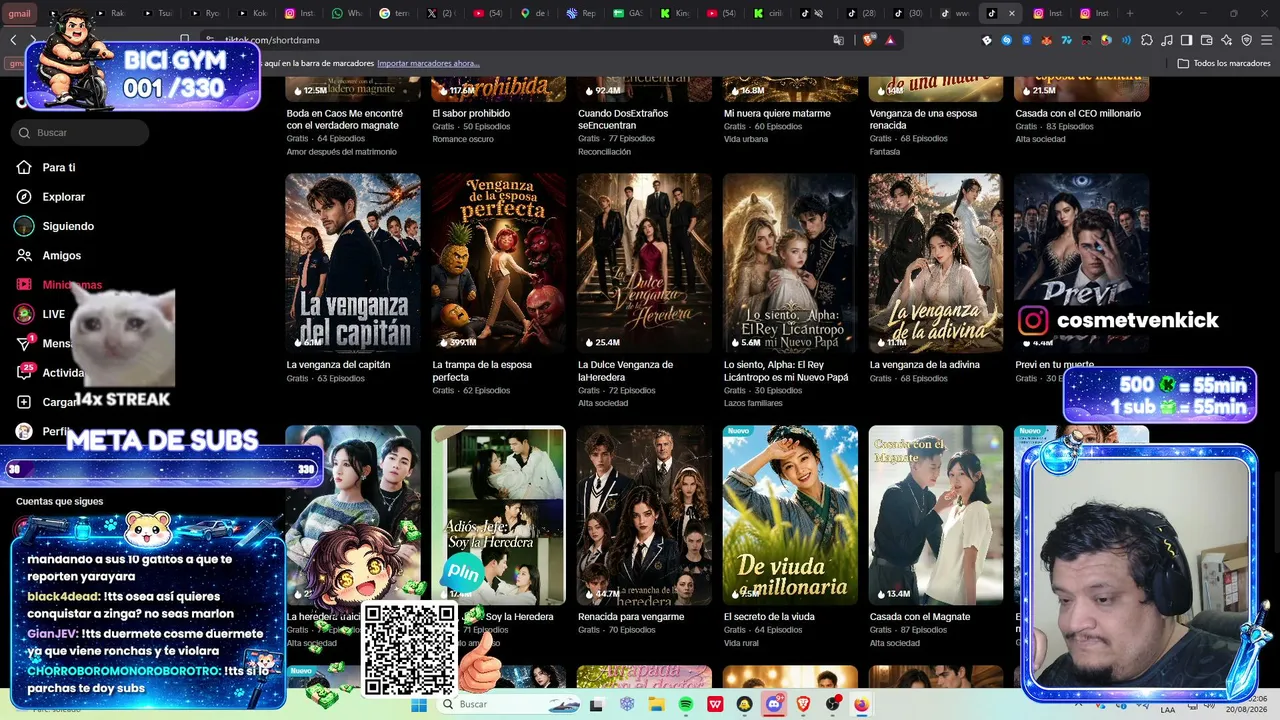Image resolution: width=1280 pixels, height=720 pixels.
Task: Open La trampa de la esposa perfecta title
Action: click(x=481, y=371)
